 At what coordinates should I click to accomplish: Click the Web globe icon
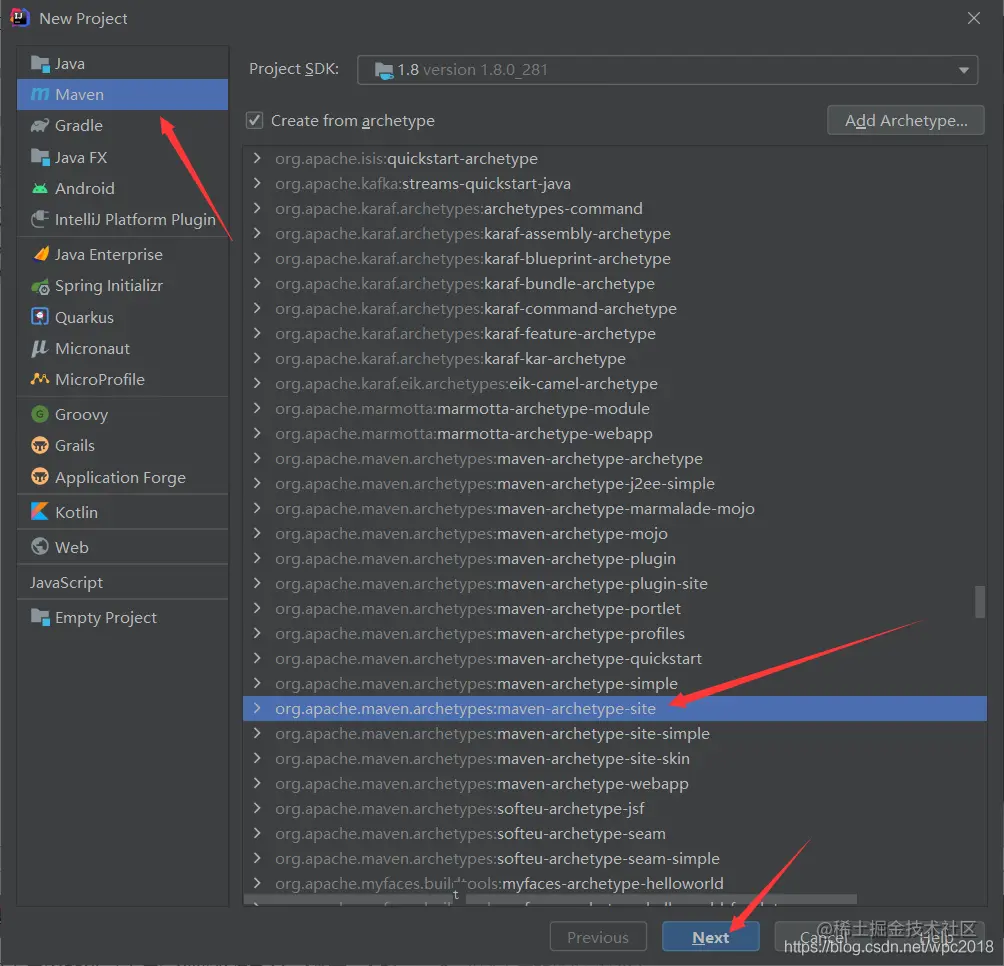[40, 547]
